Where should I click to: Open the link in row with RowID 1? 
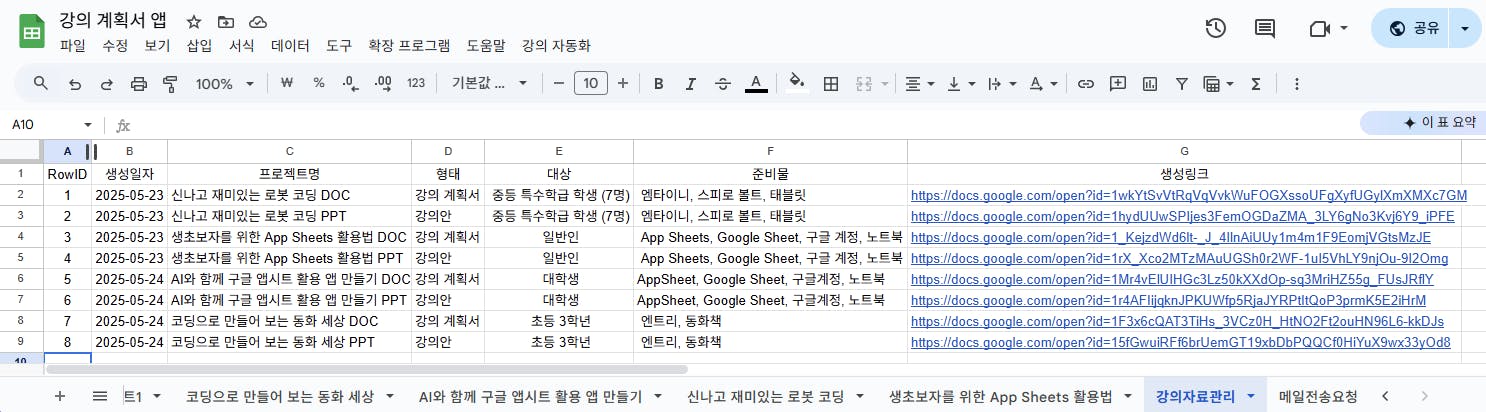pos(1188,195)
